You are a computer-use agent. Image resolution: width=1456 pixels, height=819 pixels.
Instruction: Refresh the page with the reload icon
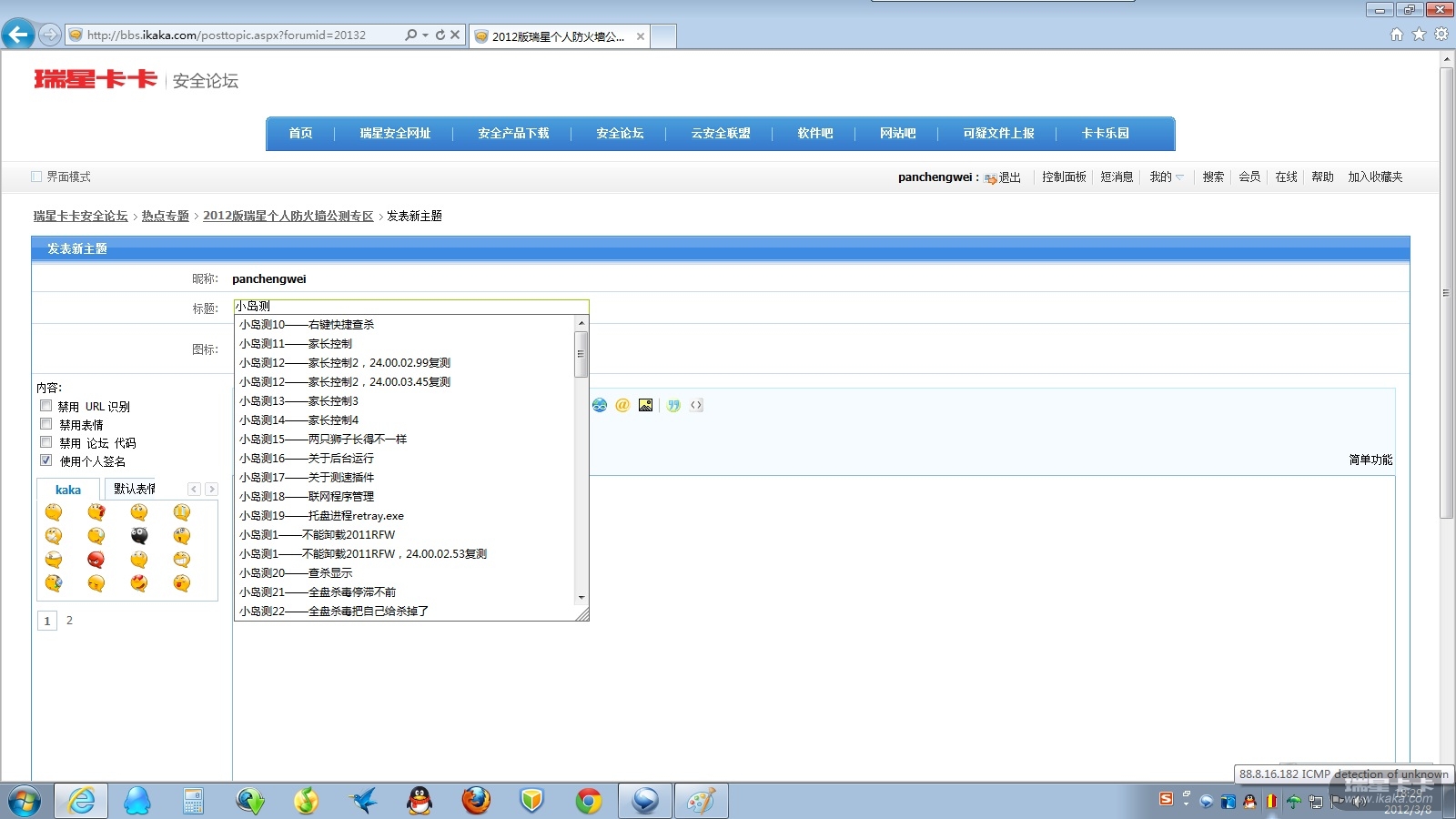(440, 35)
